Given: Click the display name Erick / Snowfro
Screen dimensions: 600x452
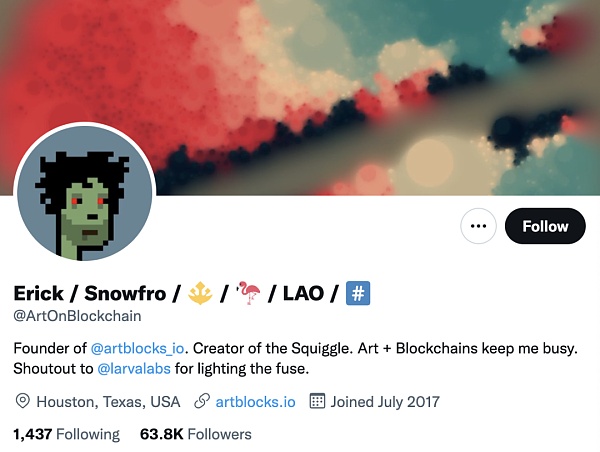Looking at the screenshot, I should [x=90, y=294].
